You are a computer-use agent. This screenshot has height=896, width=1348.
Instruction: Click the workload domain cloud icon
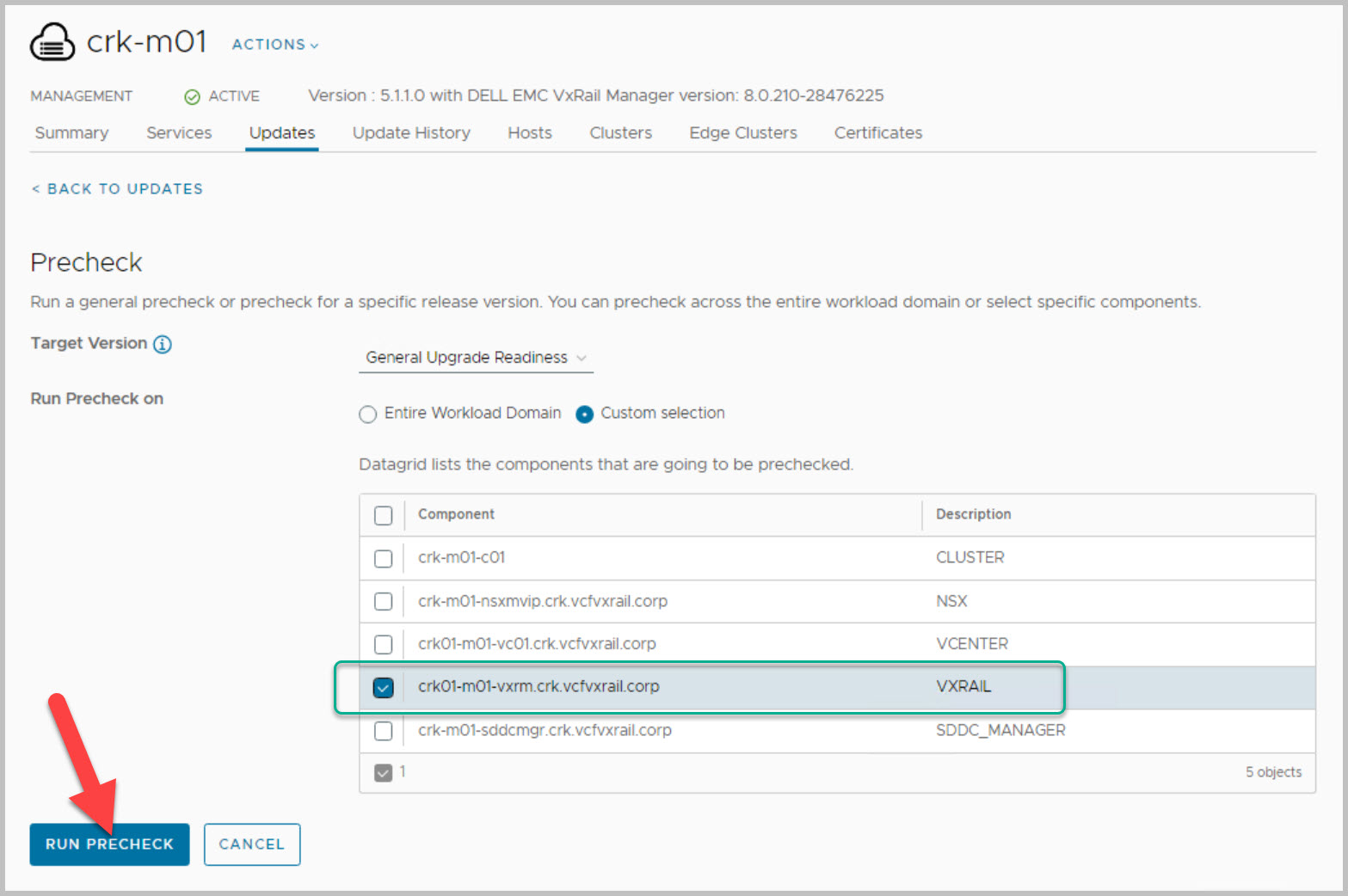pyautogui.click(x=52, y=42)
